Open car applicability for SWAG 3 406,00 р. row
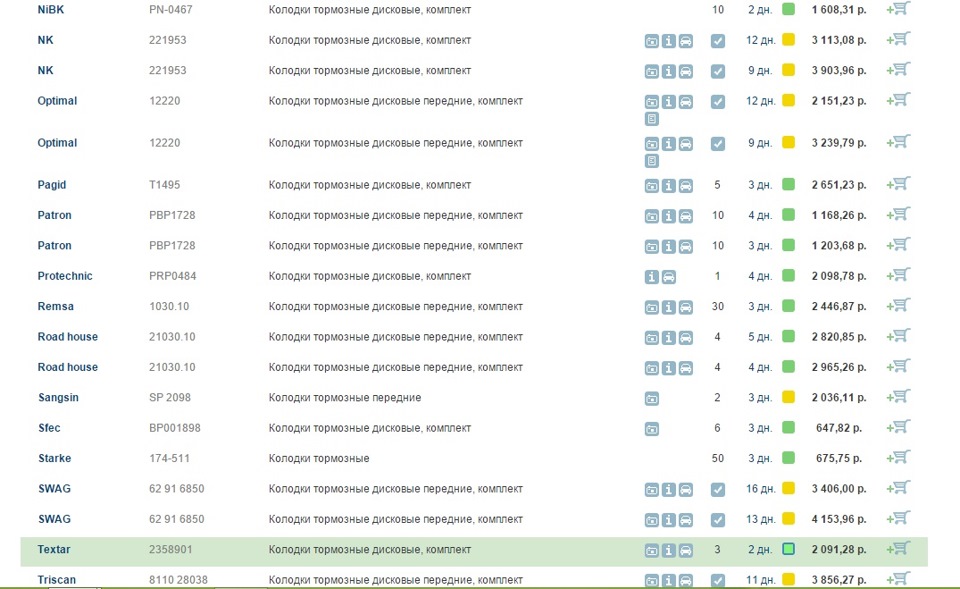The height and width of the screenshot is (589, 960). 686,490
